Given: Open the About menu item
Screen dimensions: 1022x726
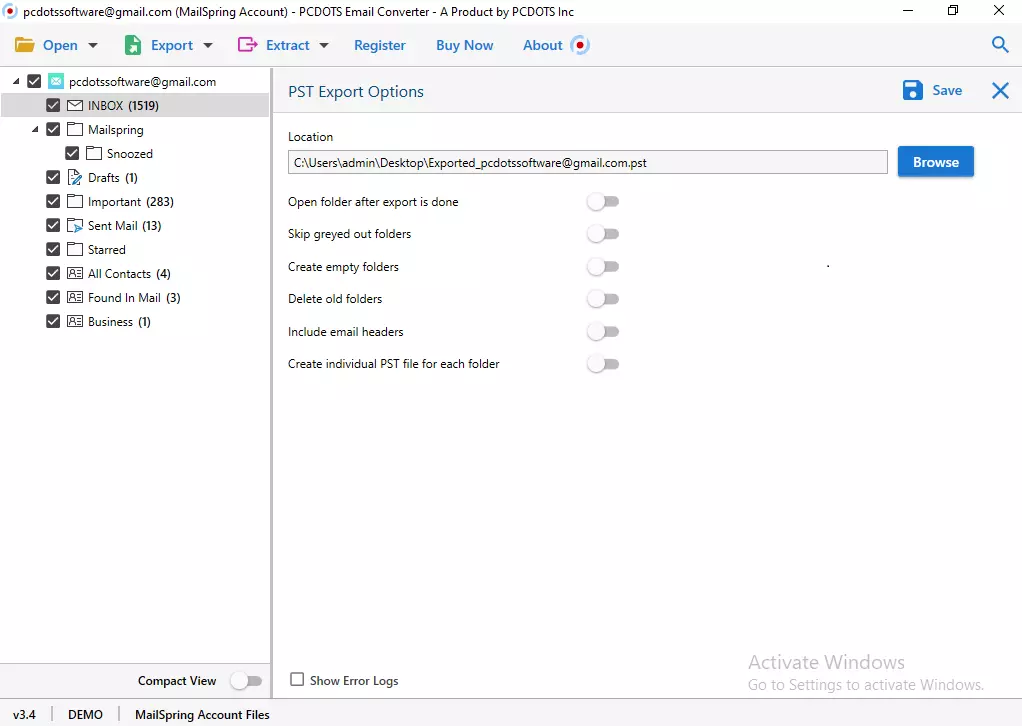Looking at the screenshot, I should (x=542, y=45).
